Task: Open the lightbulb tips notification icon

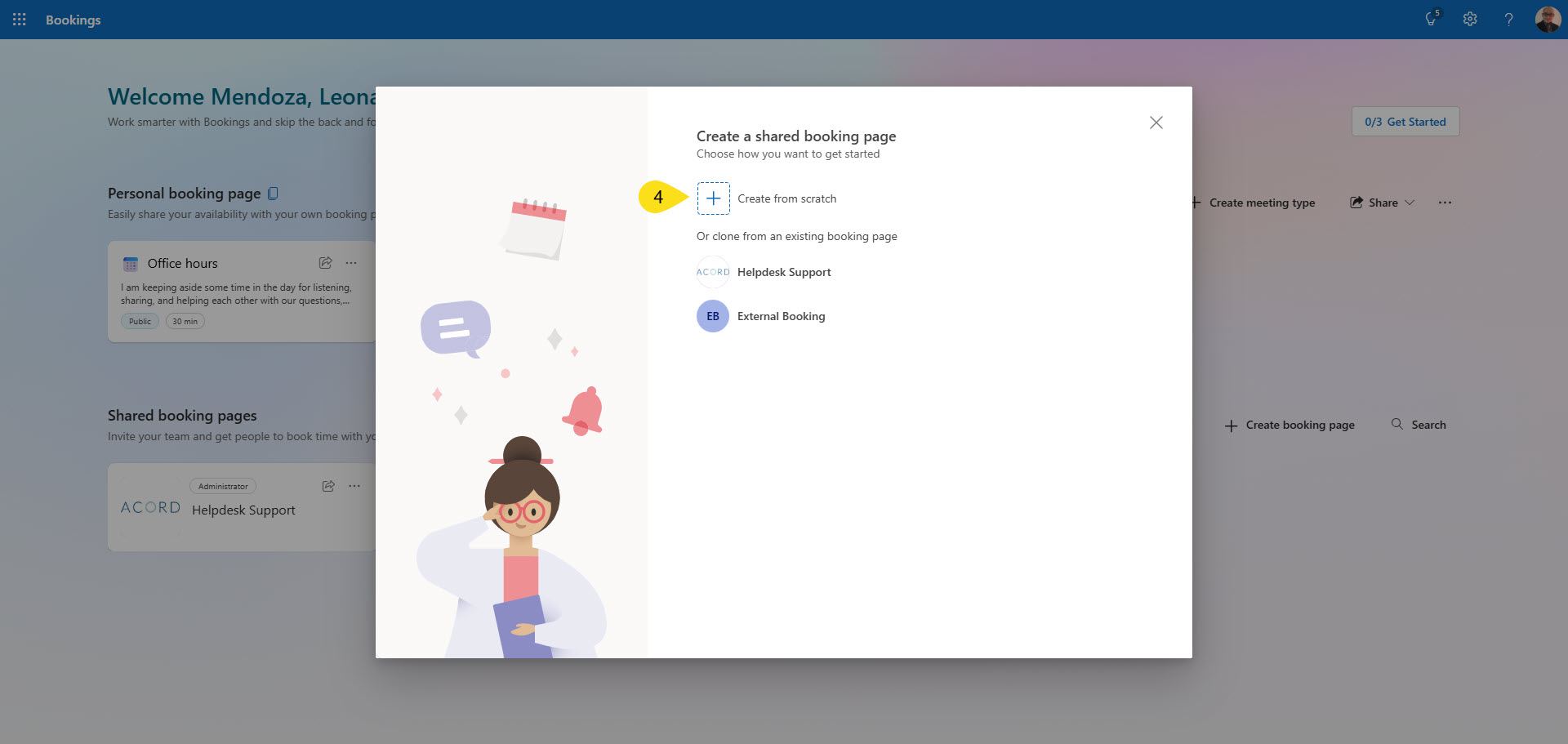Action: pos(1432,20)
